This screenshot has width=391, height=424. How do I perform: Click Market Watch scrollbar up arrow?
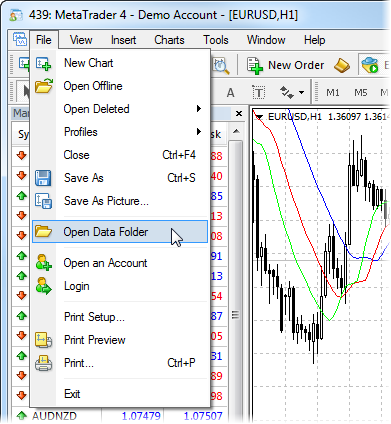pos(236,131)
